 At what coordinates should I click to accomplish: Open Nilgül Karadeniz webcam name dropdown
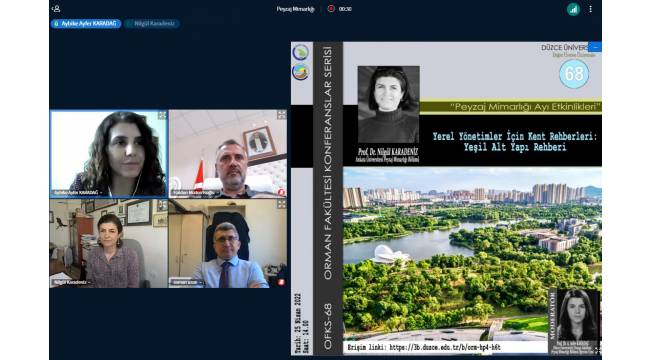(x=72, y=282)
